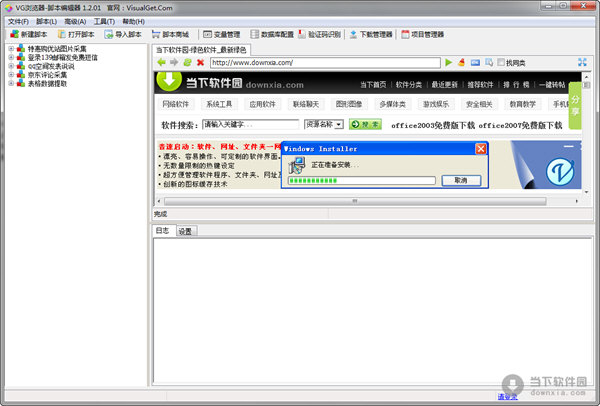Open the 下载管理器 (download manager) icon
Screen dimensions: 600x406
pos(353,34)
